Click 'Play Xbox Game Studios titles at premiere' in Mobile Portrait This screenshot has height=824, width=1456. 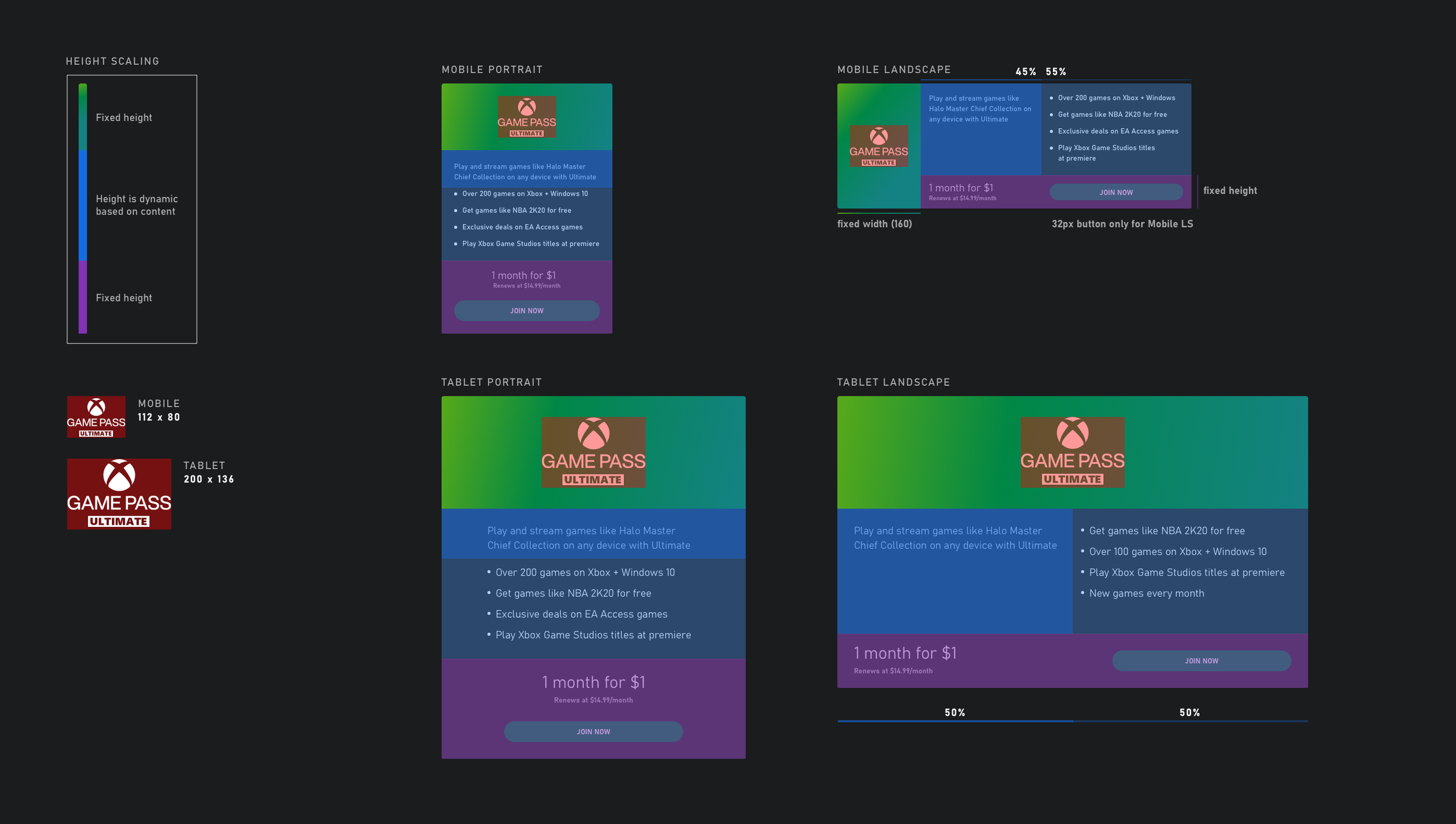pyautogui.click(x=530, y=244)
